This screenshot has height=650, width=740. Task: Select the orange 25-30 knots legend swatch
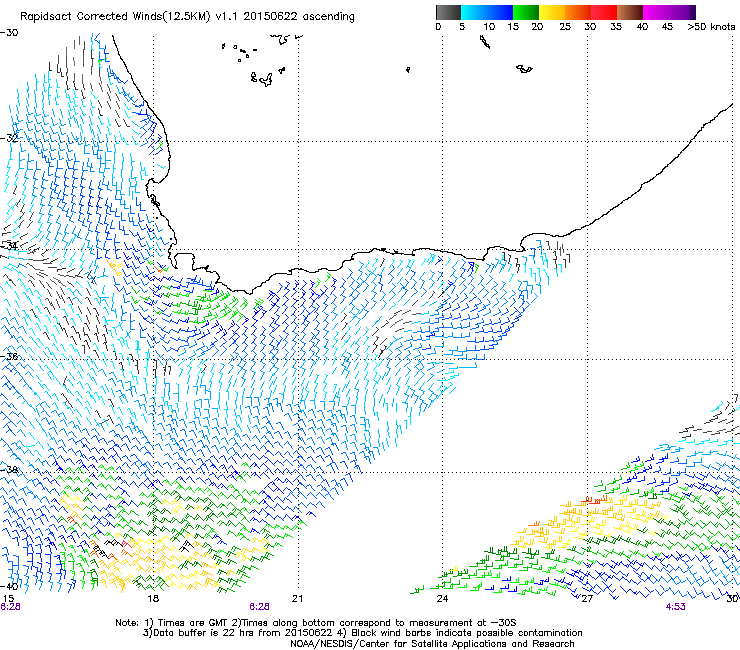pos(578,12)
